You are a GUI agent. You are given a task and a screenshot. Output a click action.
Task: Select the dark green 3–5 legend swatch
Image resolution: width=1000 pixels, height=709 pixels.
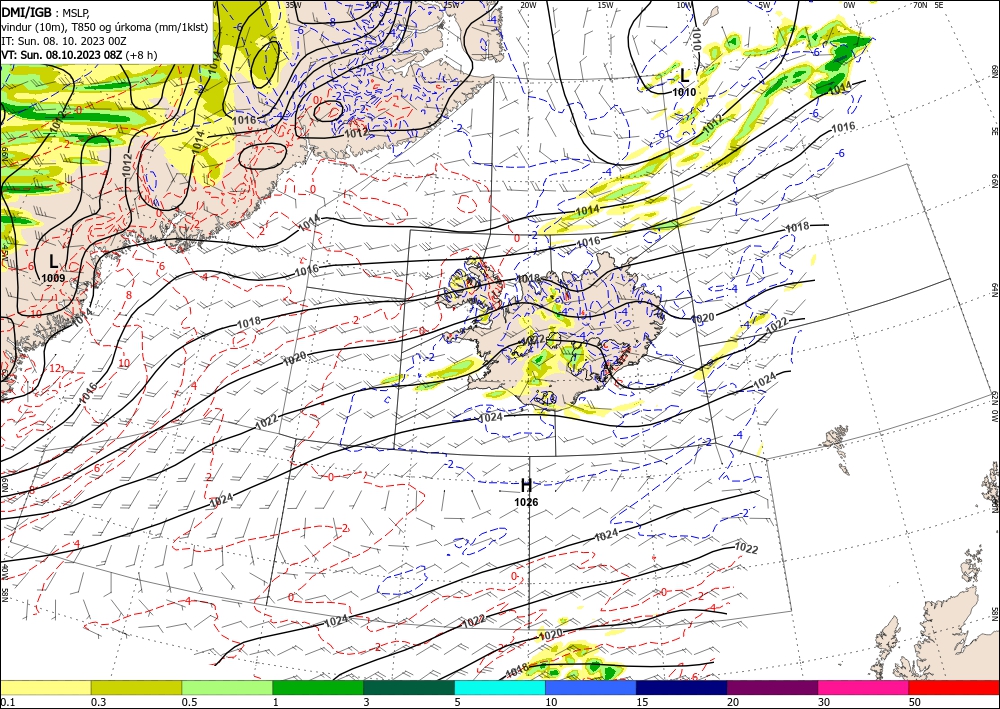point(409,687)
